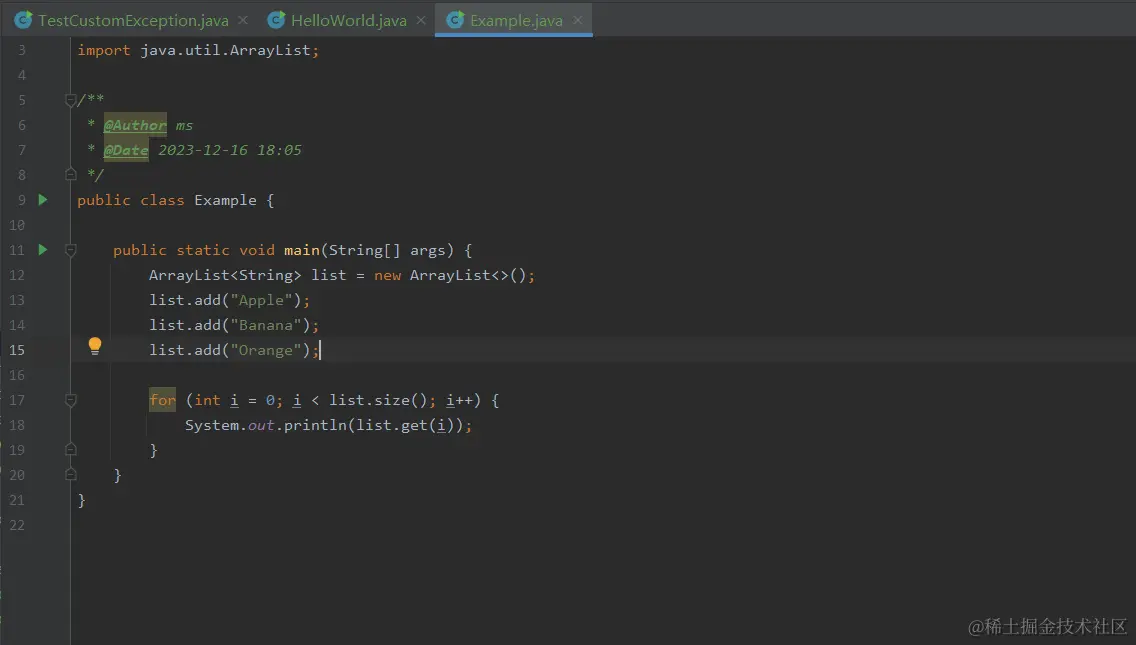Click line number 15 in the gutter
The width and height of the screenshot is (1136, 645).
pos(17,350)
